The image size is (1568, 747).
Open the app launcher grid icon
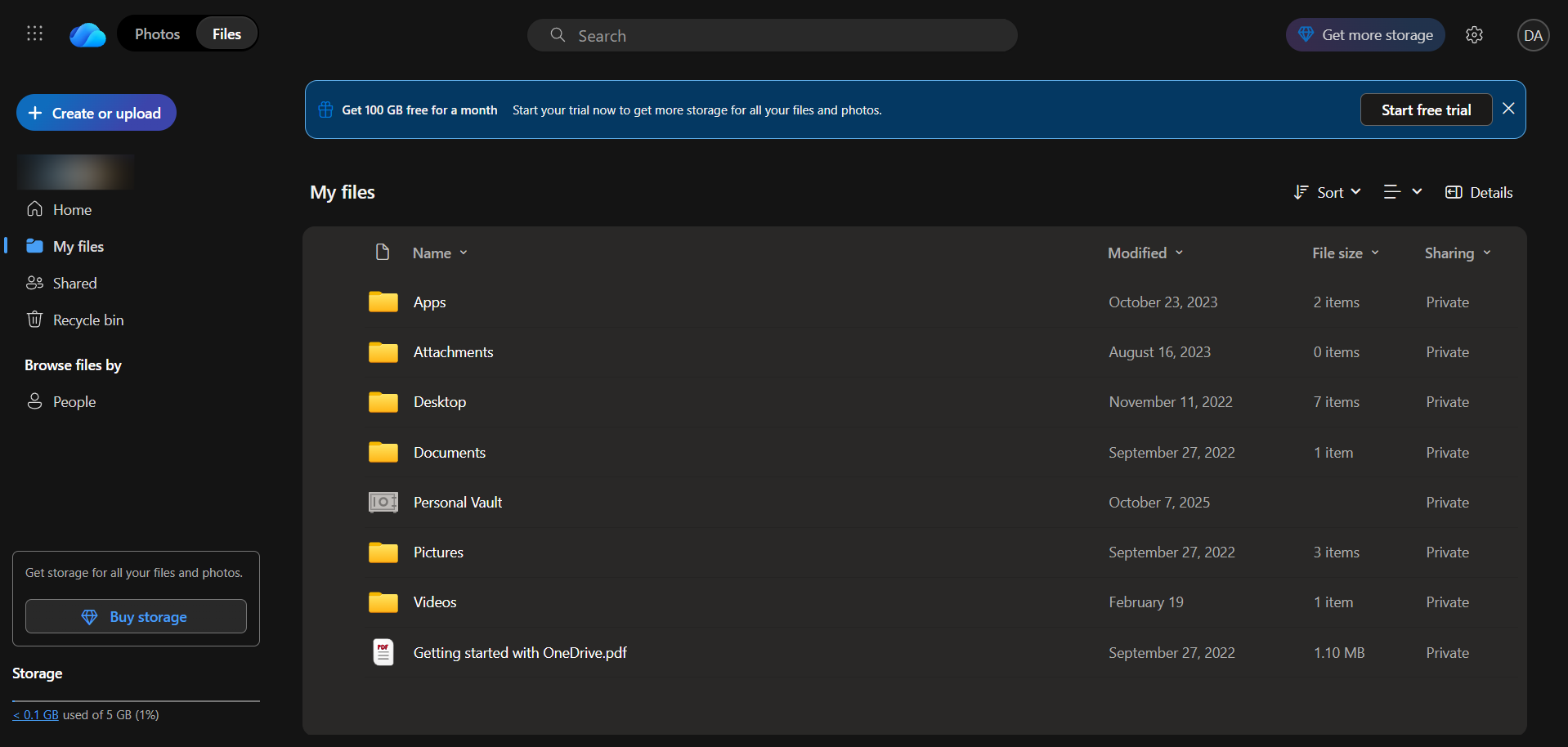(x=34, y=34)
